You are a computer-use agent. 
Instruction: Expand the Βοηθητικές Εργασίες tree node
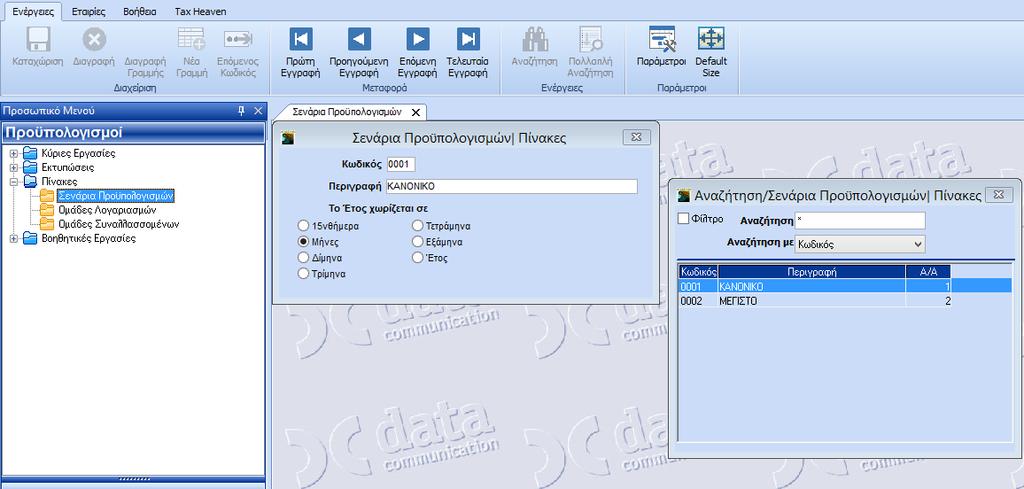coord(14,239)
